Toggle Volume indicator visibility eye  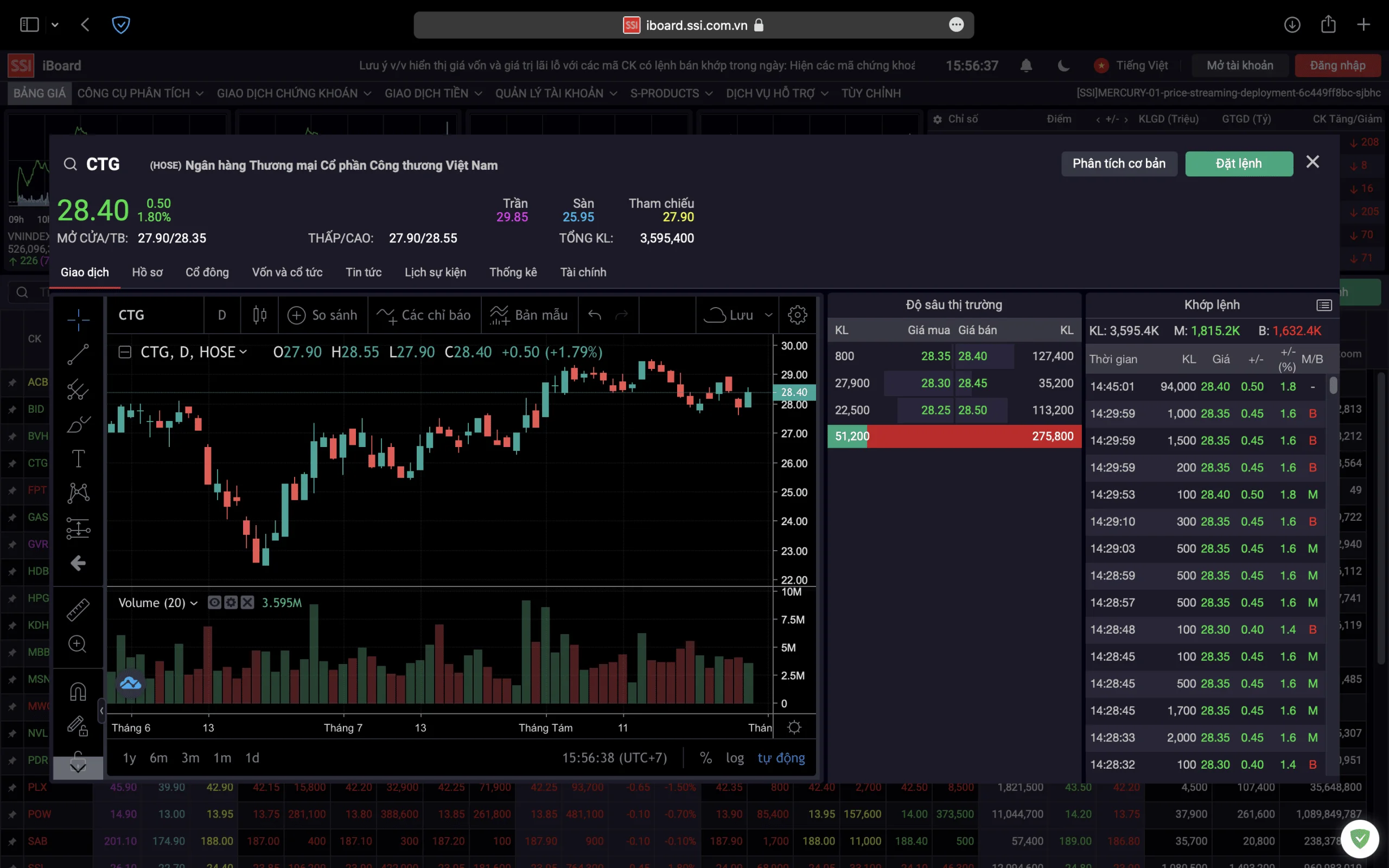click(214, 602)
